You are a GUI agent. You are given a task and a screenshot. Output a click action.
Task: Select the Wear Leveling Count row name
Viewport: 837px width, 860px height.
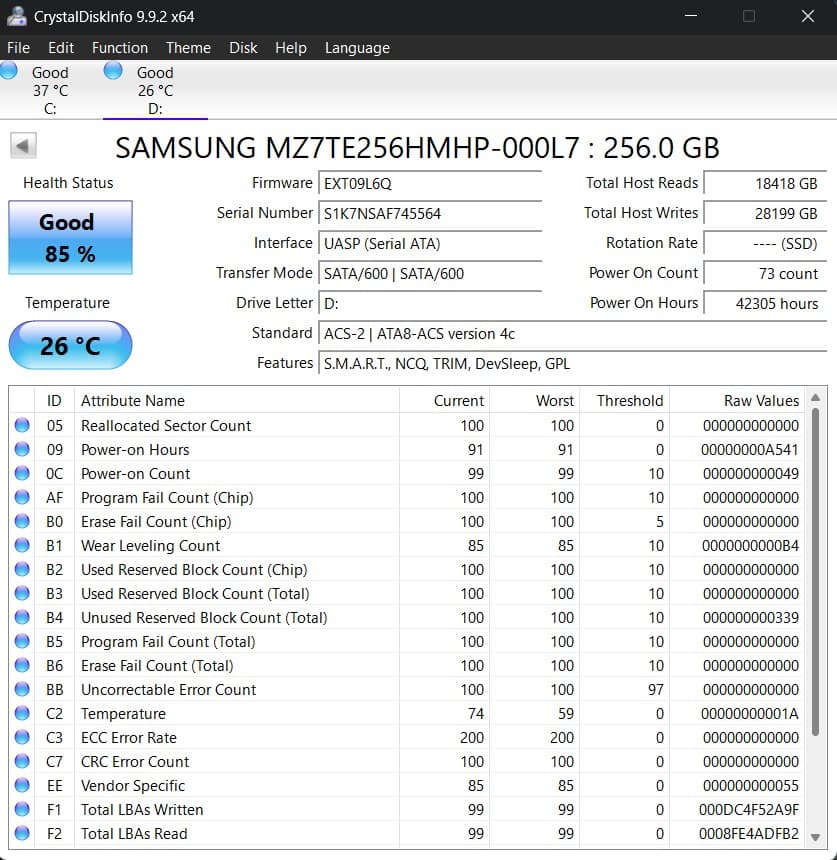(150, 546)
